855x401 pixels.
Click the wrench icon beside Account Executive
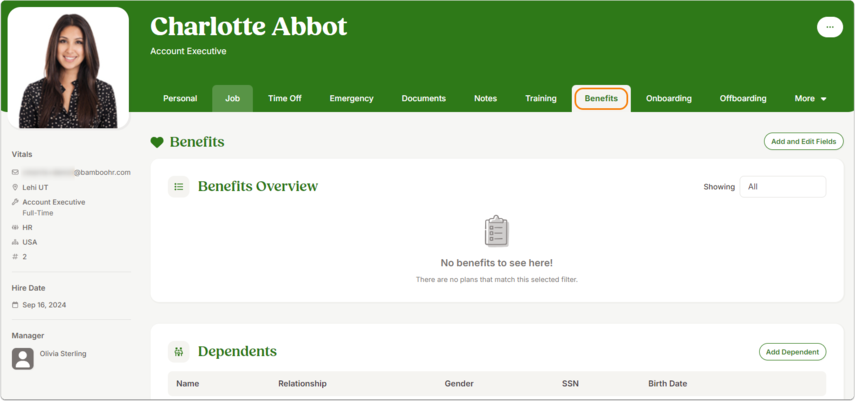click(x=15, y=202)
